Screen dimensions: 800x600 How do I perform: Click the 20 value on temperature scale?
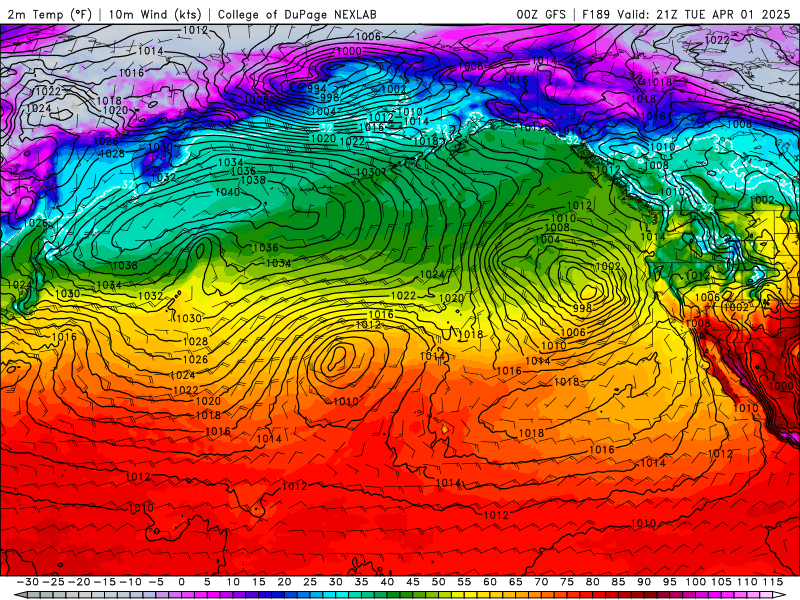point(284,582)
